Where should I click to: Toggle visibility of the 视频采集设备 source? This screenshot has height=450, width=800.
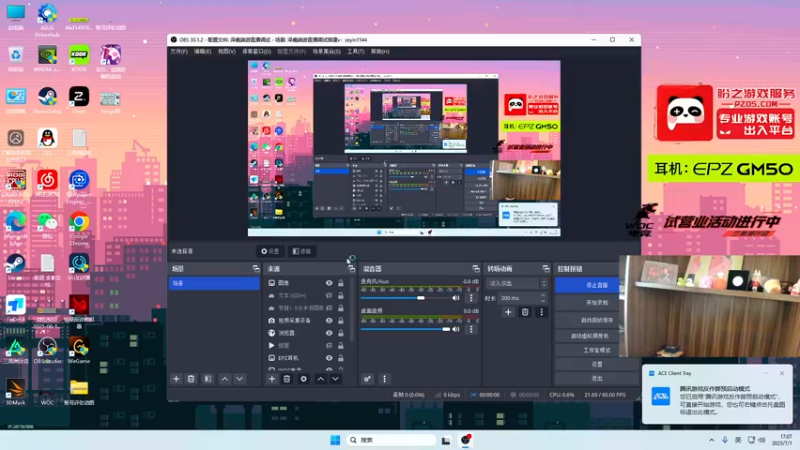coord(329,320)
